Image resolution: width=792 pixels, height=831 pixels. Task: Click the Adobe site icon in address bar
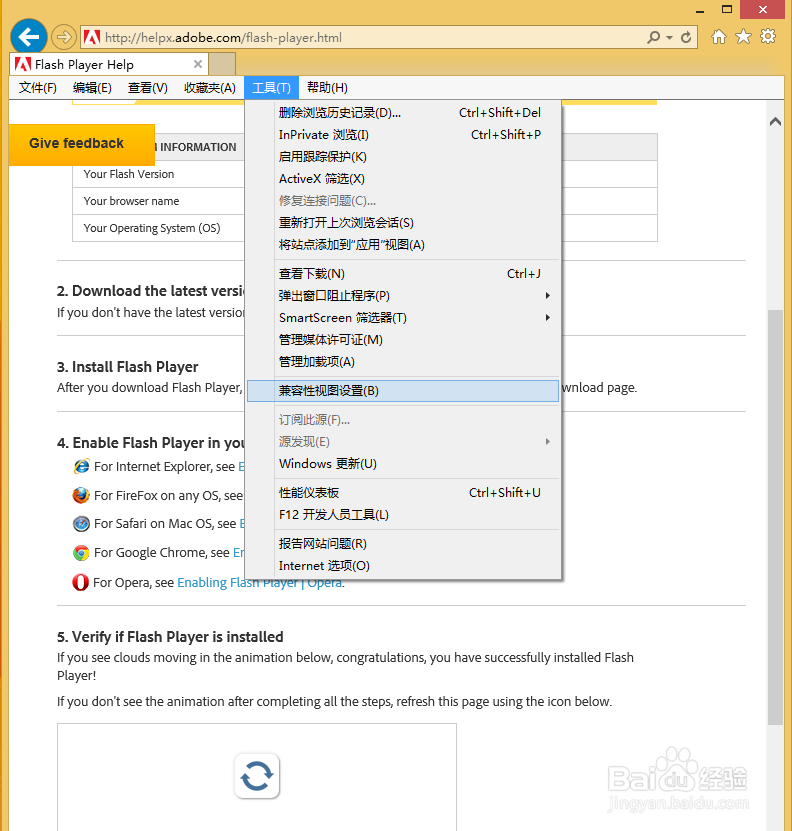(92, 38)
